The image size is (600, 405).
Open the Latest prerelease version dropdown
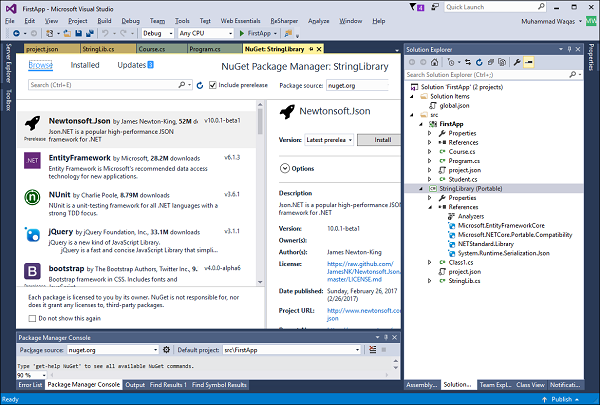tap(329, 140)
